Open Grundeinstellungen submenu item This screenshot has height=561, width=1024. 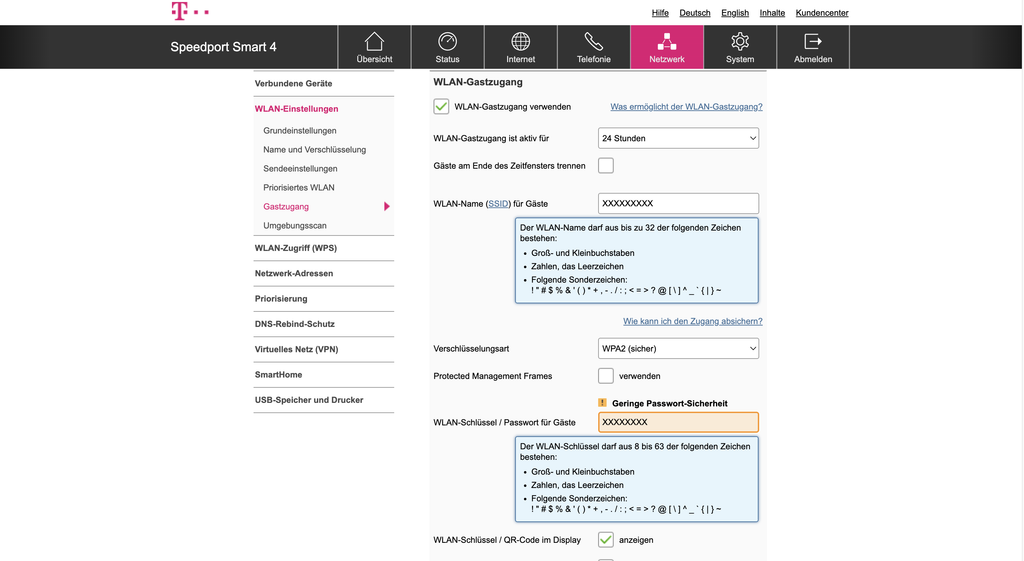[300, 131]
